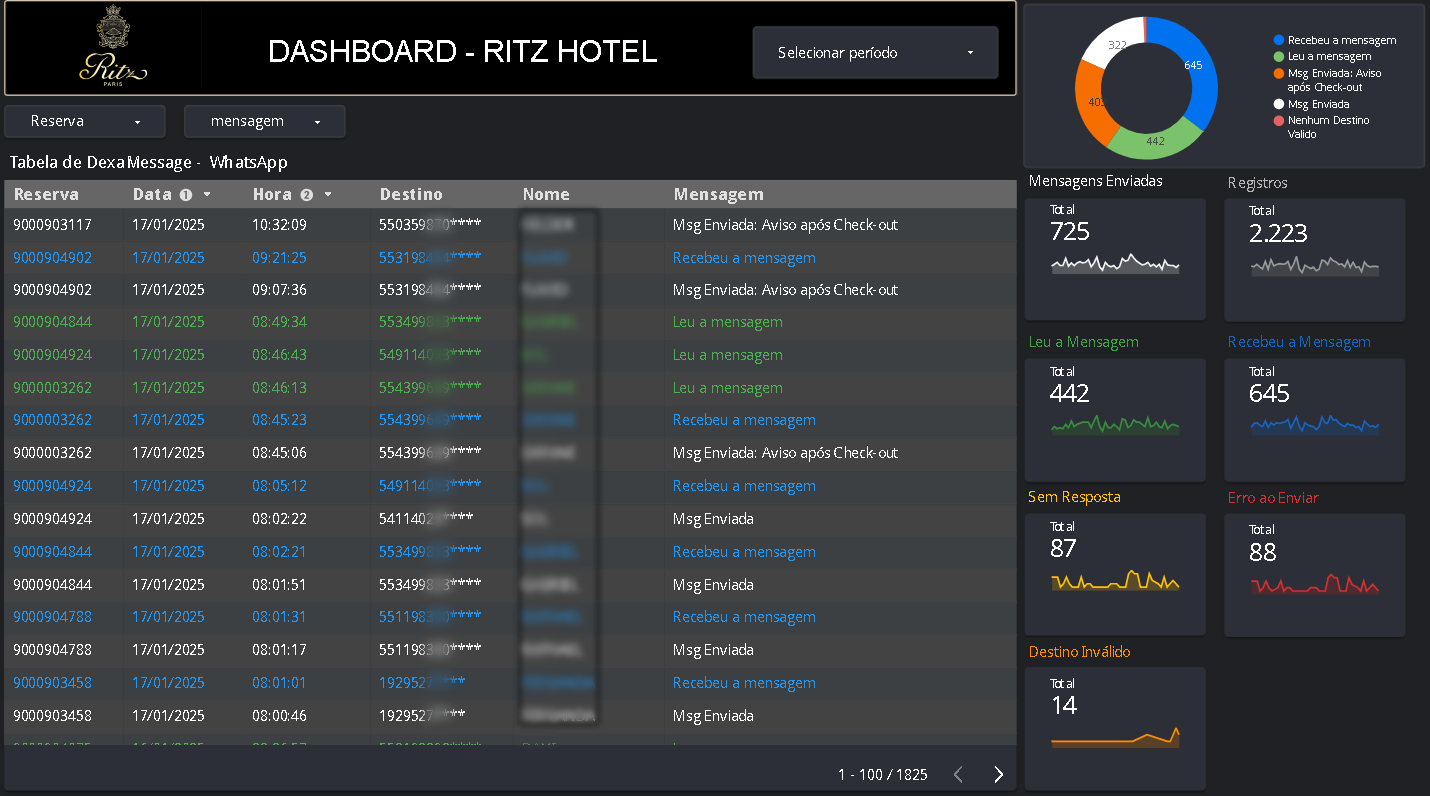Click sort arrow beside Data header
The image size is (1430, 796).
coord(207,194)
